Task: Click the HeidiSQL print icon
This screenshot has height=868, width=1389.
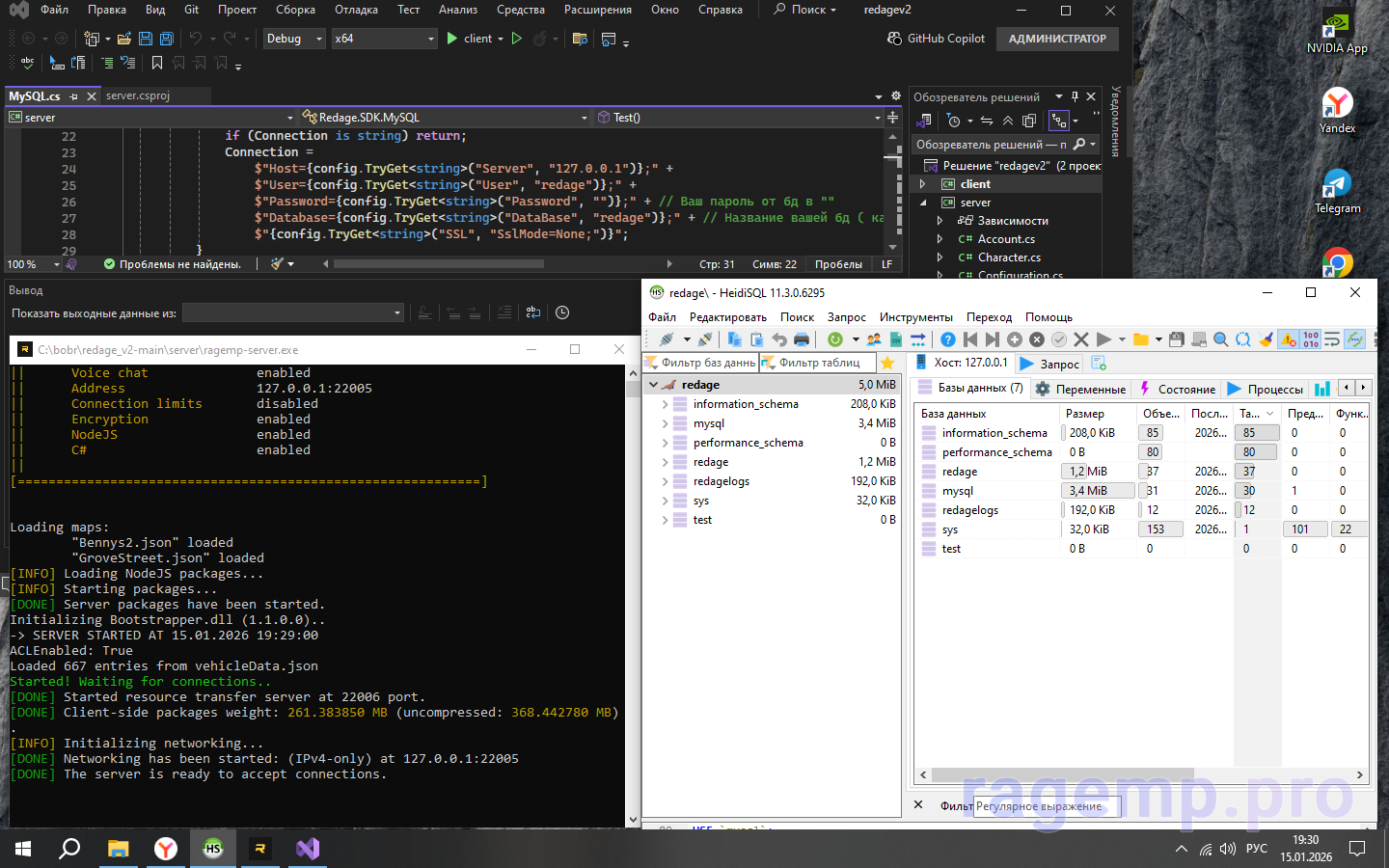Action: coord(801,339)
